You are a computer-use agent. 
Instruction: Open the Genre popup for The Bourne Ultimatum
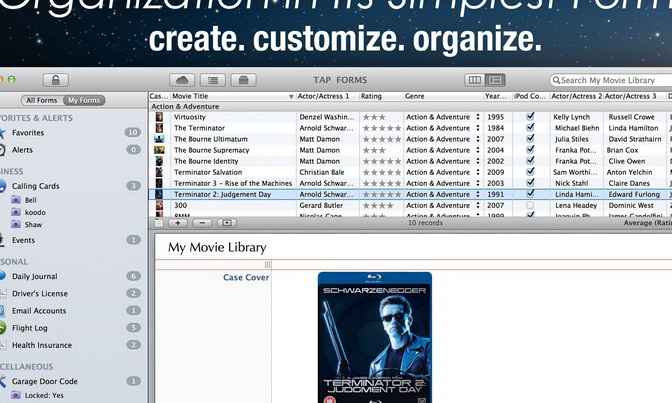point(478,139)
